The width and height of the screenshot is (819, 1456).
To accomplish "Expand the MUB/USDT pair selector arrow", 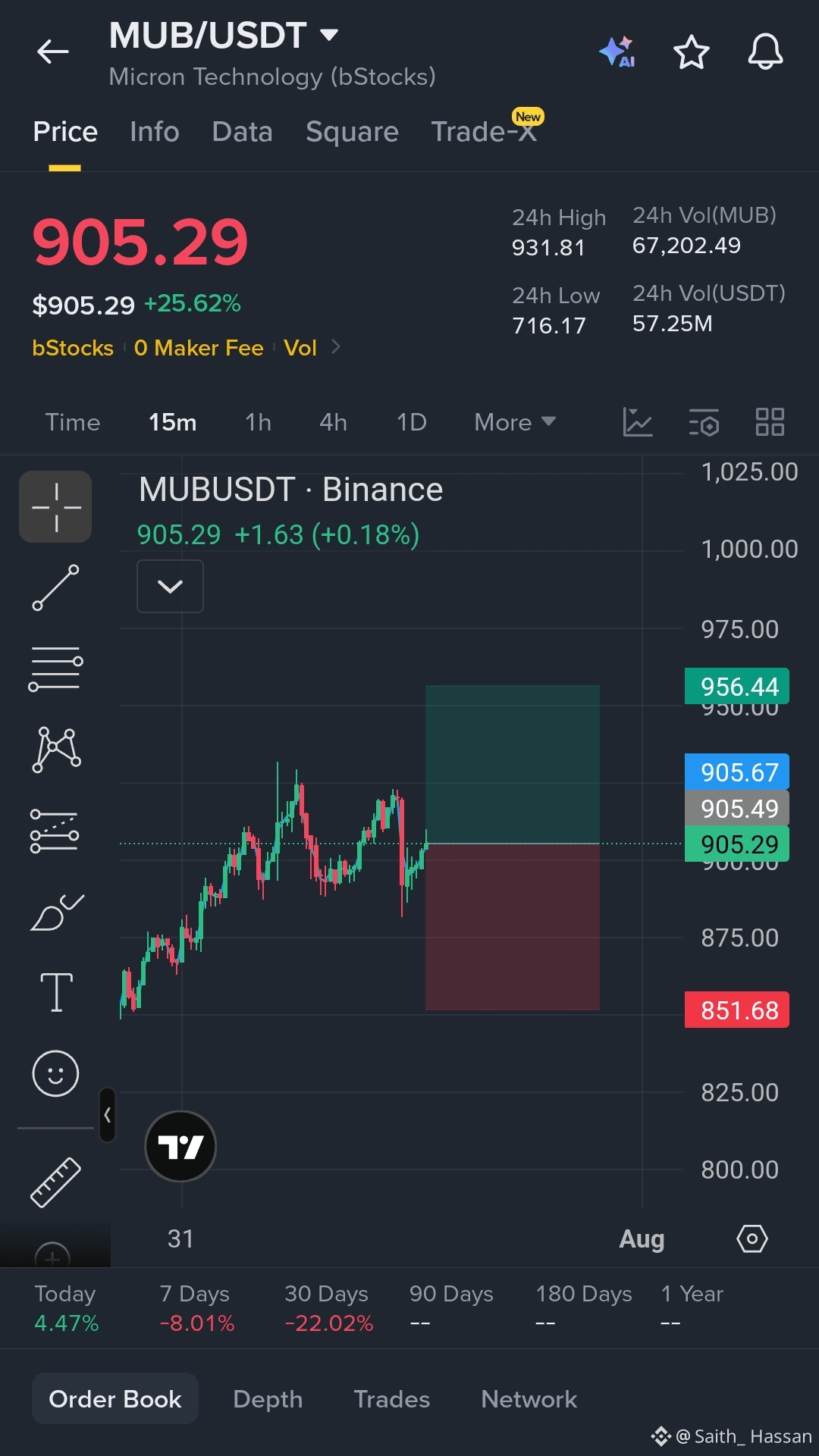I will pos(329,35).
